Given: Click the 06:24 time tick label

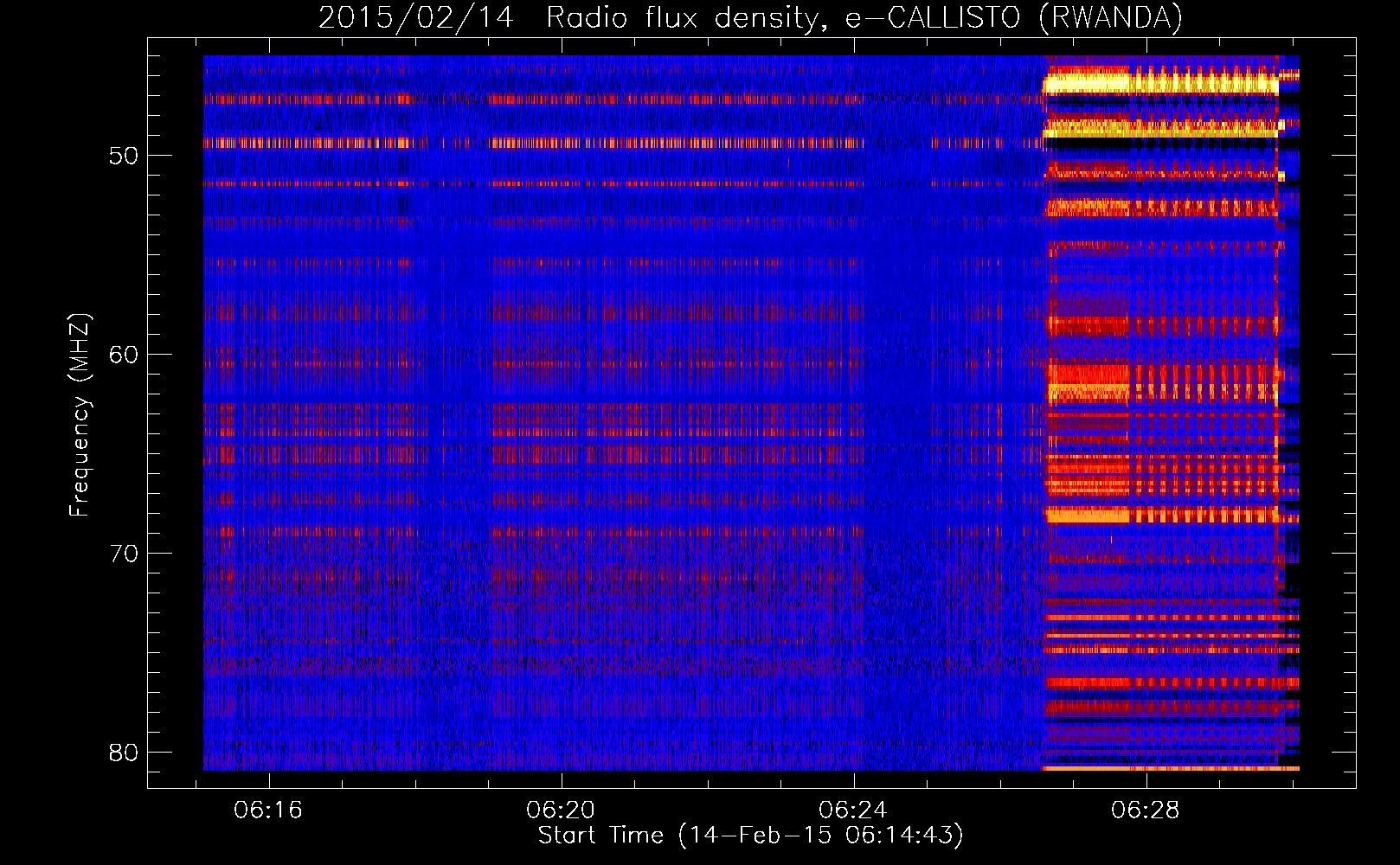Looking at the screenshot, I should tap(853, 811).
